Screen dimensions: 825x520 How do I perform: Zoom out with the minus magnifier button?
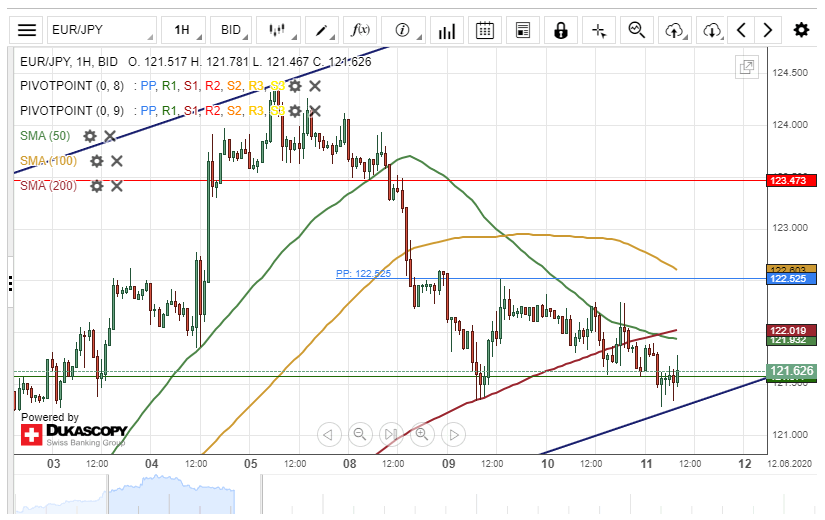[360, 435]
